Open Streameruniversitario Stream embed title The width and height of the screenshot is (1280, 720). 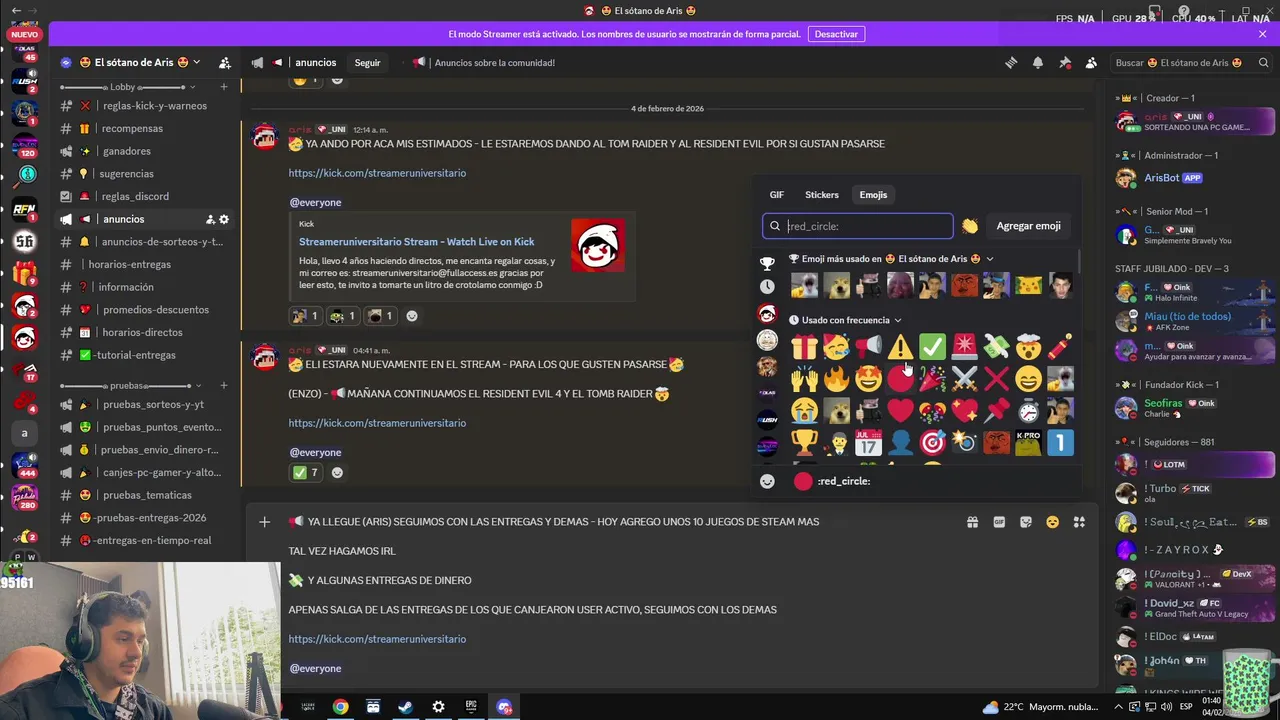pyautogui.click(x=417, y=242)
